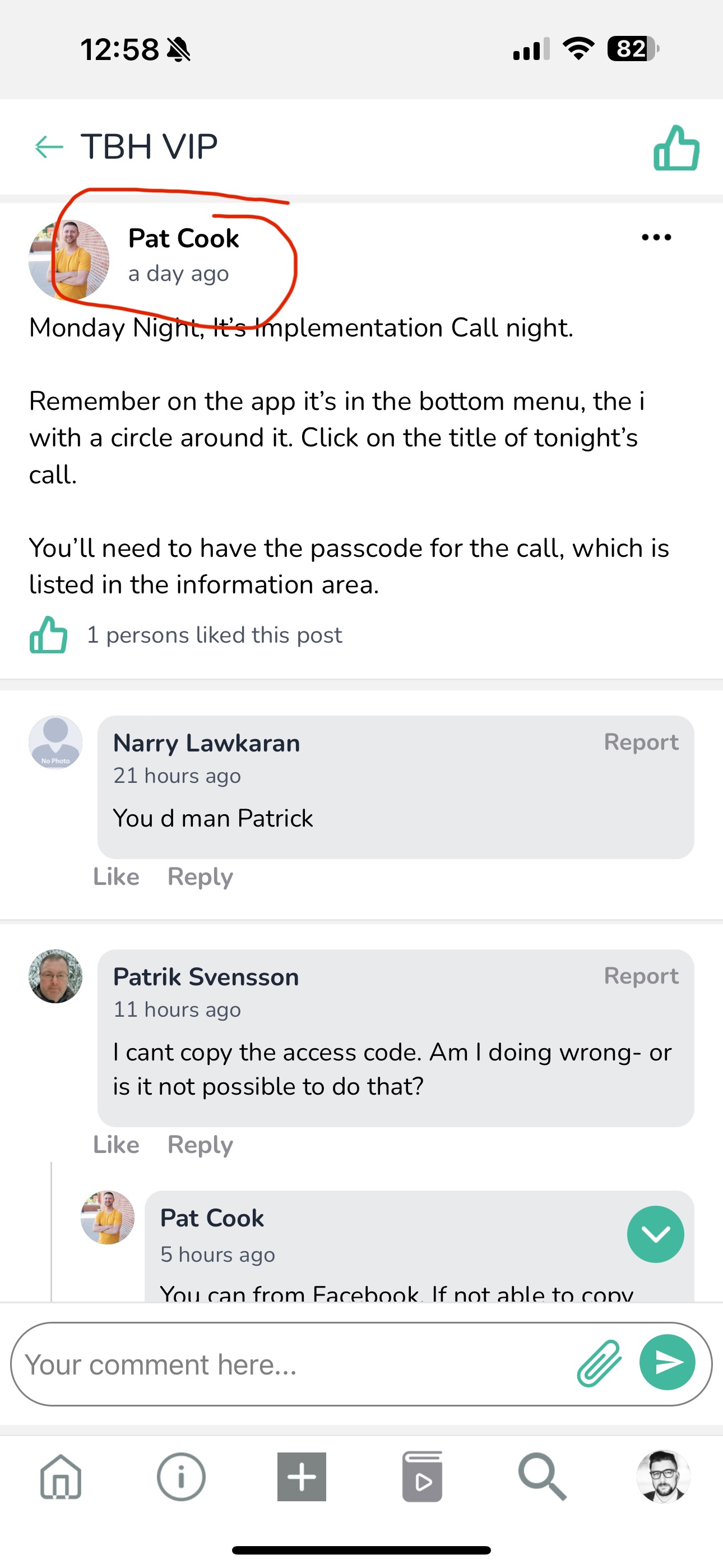The width and height of the screenshot is (723, 1568).
Task: Expand the green chevron on Pat Cook's reply
Action: tap(655, 1234)
